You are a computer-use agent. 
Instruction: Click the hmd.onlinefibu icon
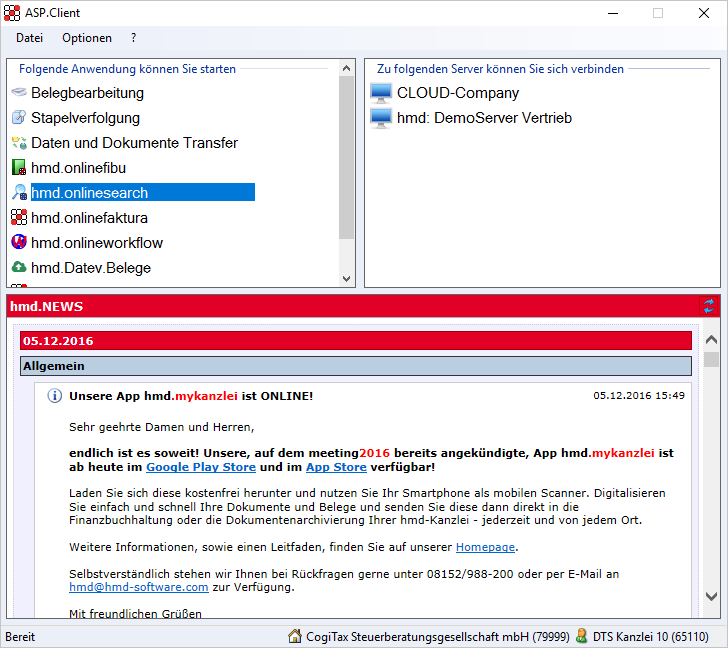pos(19,168)
